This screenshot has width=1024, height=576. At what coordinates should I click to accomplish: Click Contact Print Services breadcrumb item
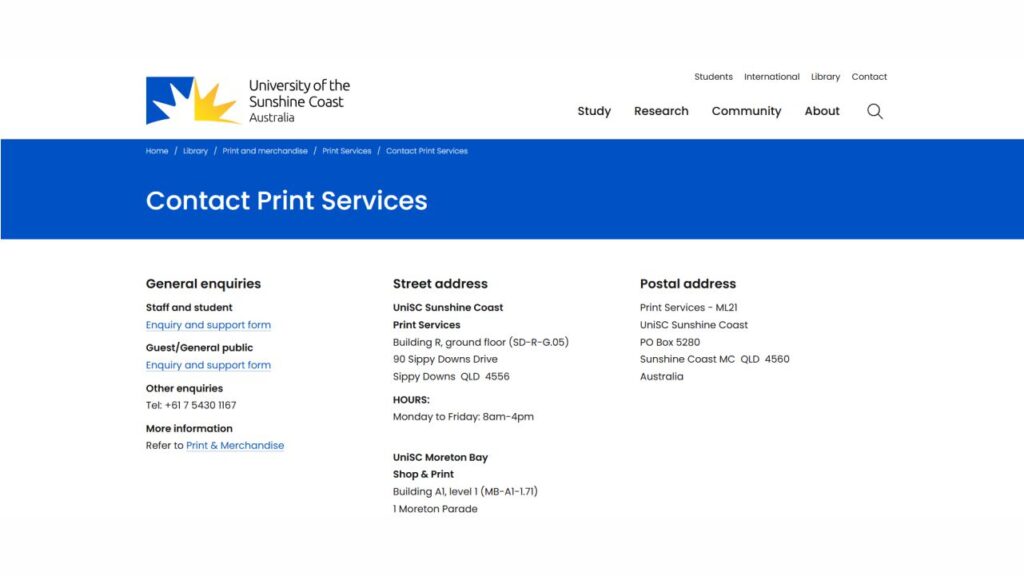tap(426, 151)
